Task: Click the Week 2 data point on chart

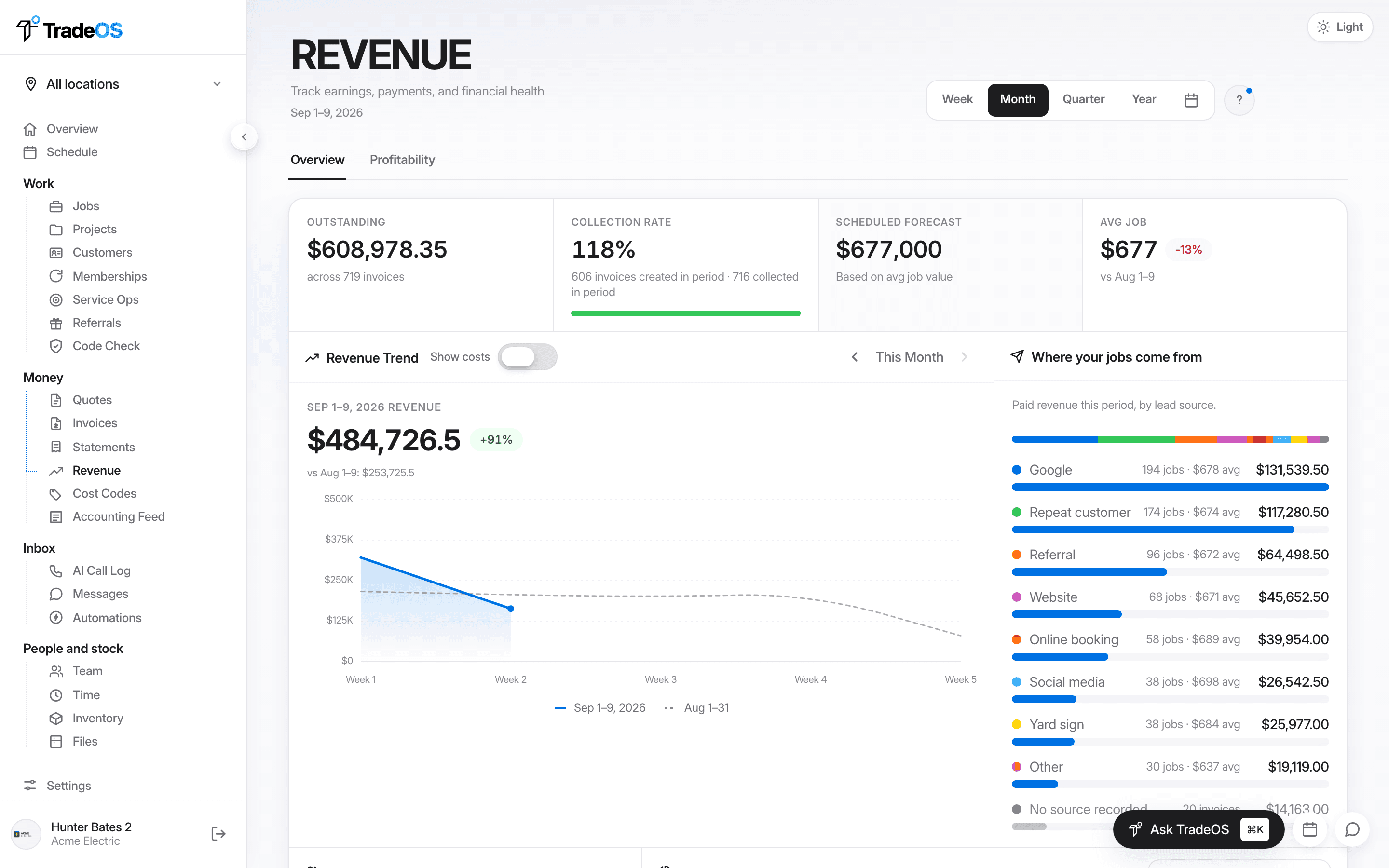Action: pos(511,609)
